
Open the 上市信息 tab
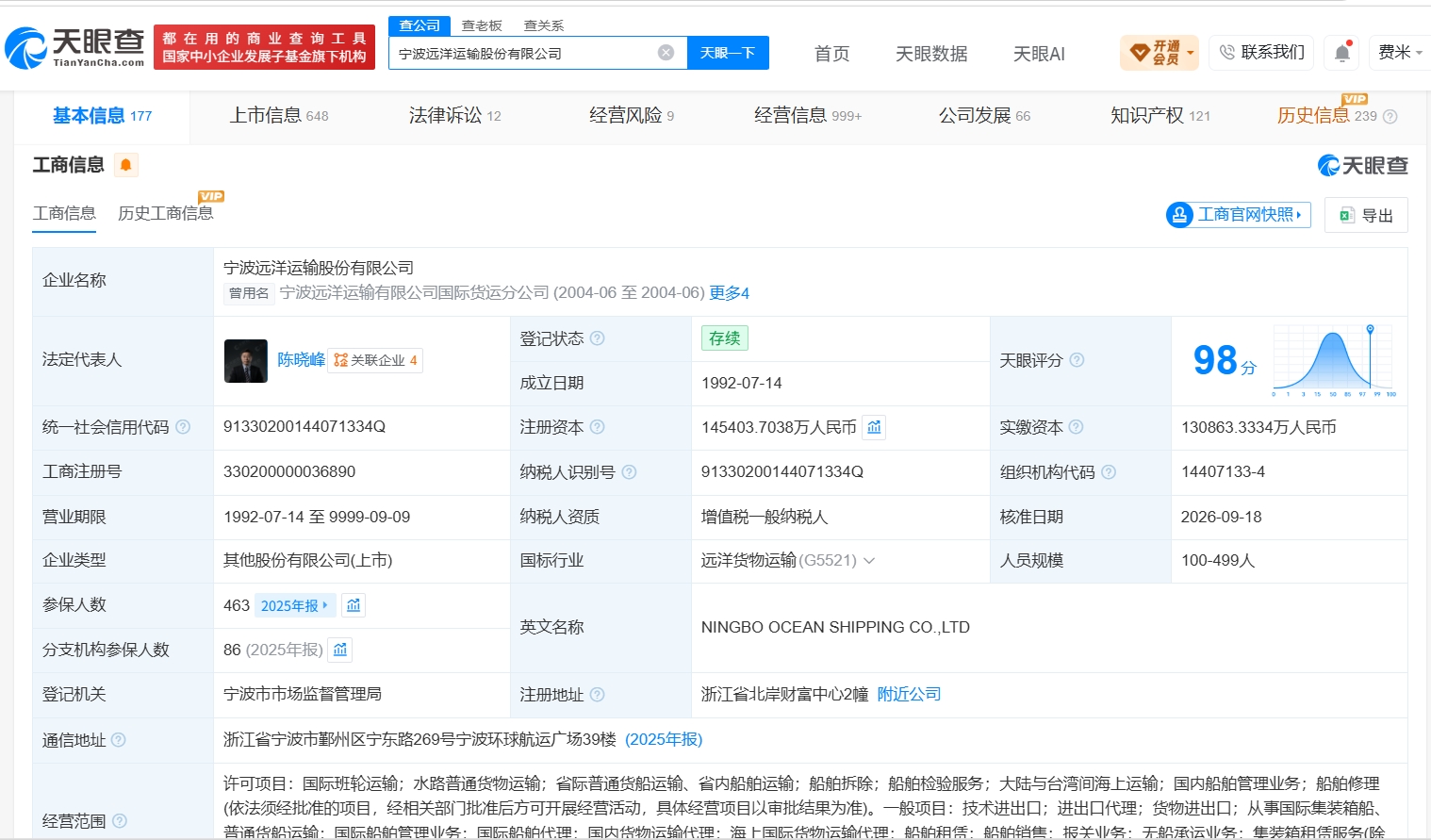pyautogui.click(x=279, y=116)
